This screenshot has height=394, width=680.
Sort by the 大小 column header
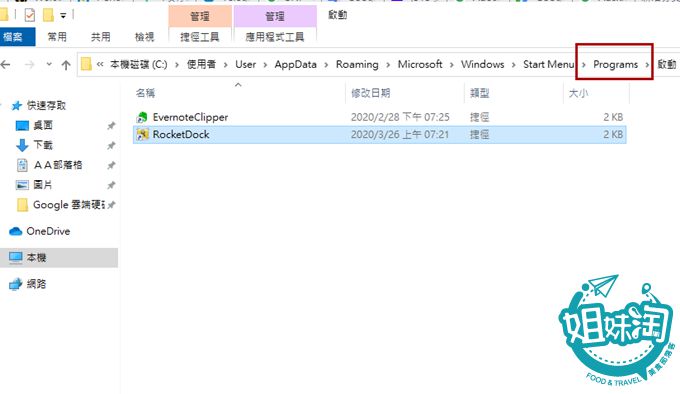(578, 93)
